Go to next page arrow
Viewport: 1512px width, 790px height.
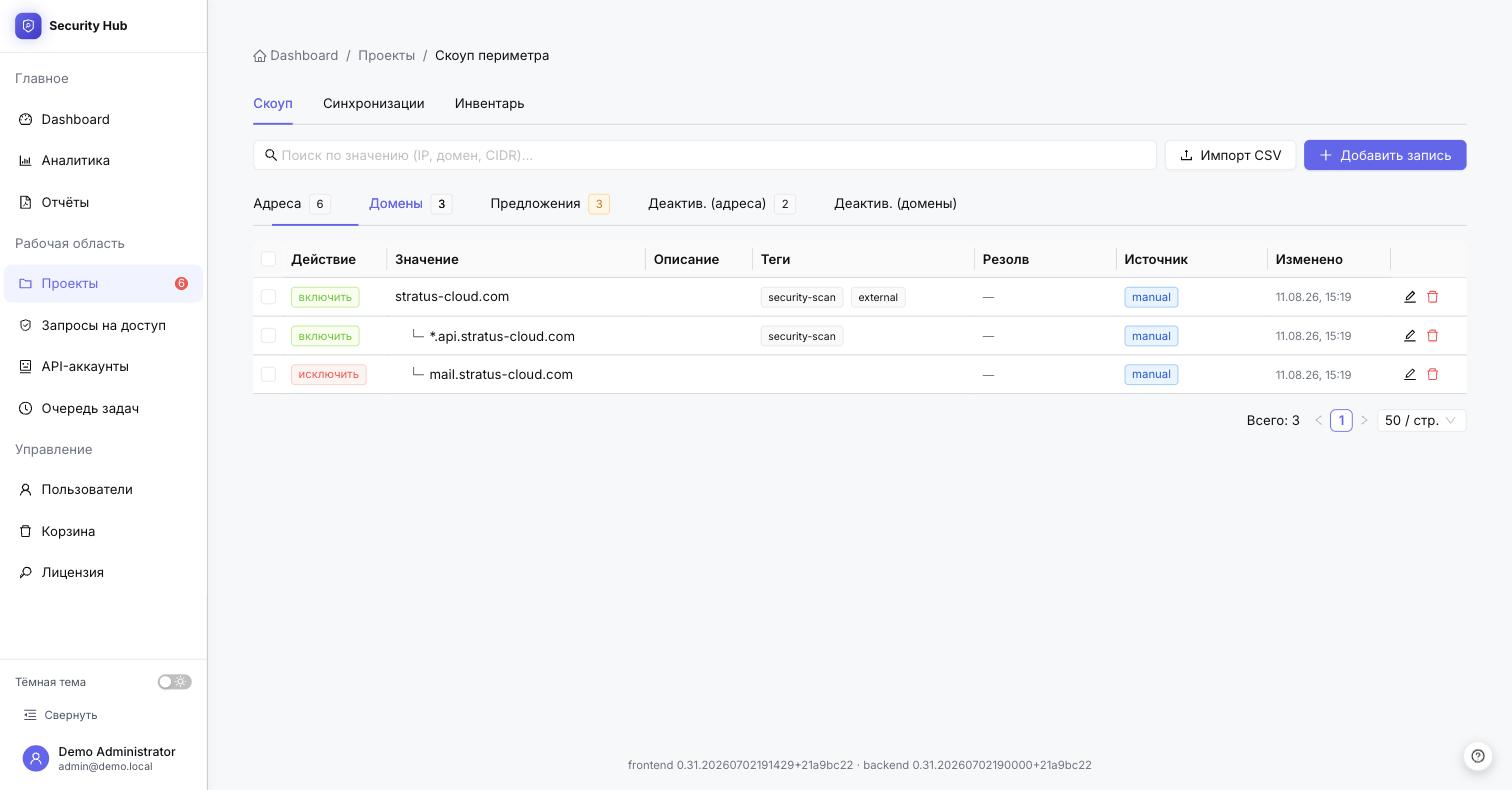click(x=1364, y=421)
